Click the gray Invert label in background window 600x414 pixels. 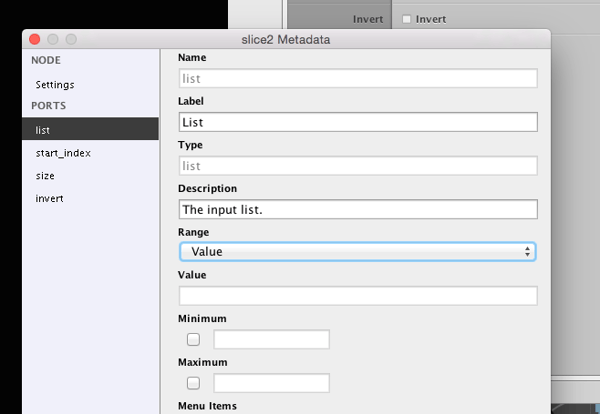(367, 19)
